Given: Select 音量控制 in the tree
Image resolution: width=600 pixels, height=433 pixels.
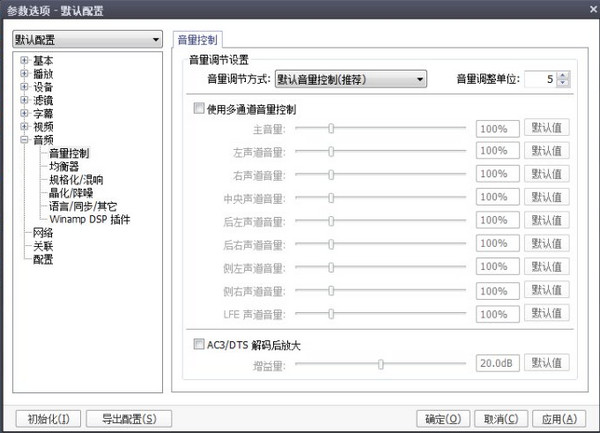Looking at the screenshot, I should coord(69,153).
